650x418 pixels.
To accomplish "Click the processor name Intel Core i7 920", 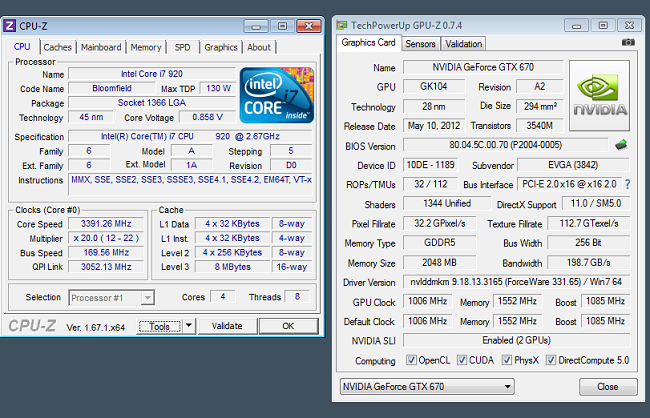I will pyautogui.click(x=152, y=74).
